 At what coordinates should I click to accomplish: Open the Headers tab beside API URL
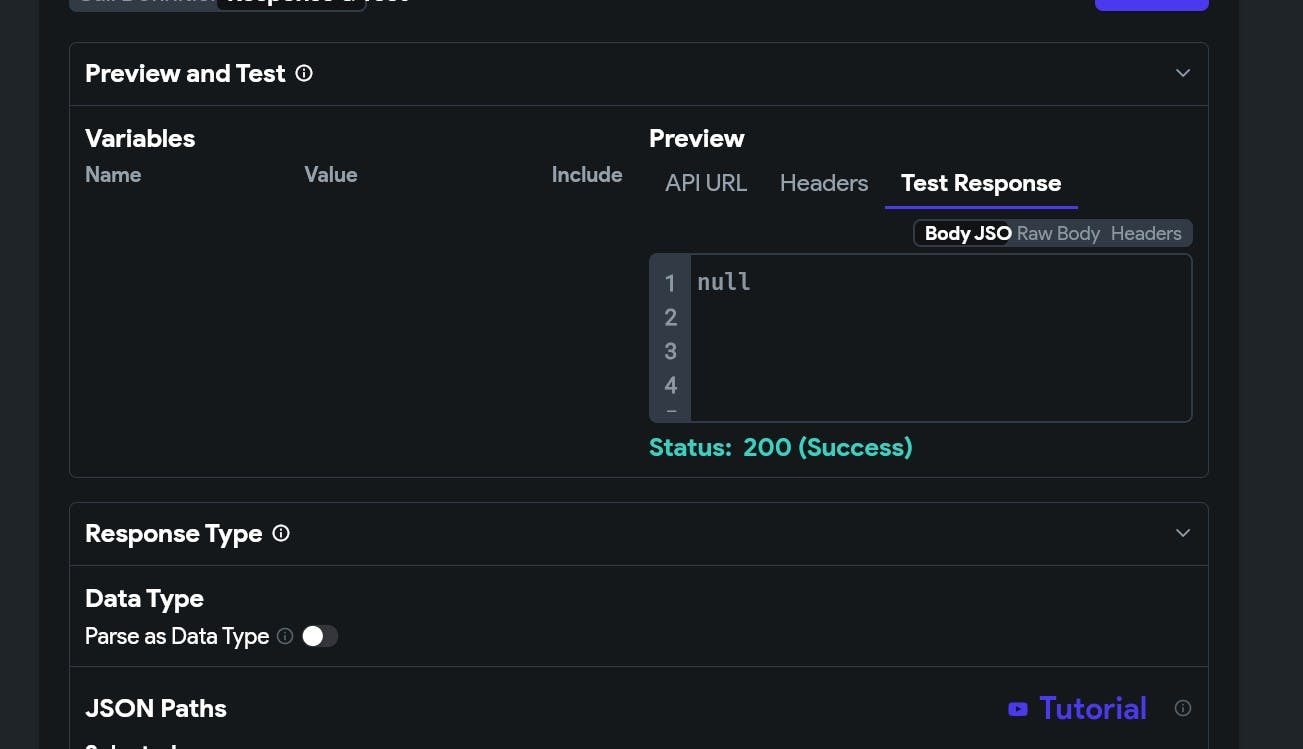pyautogui.click(x=824, y=183)
